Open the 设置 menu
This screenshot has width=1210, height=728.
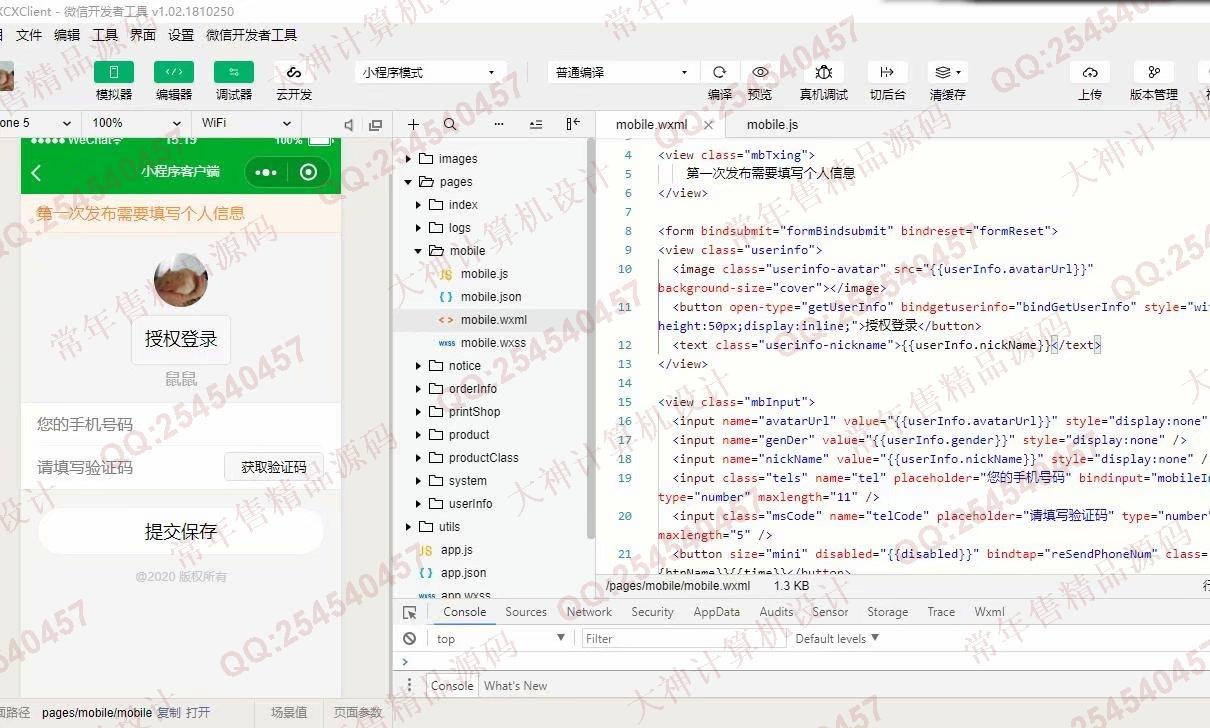181,35
